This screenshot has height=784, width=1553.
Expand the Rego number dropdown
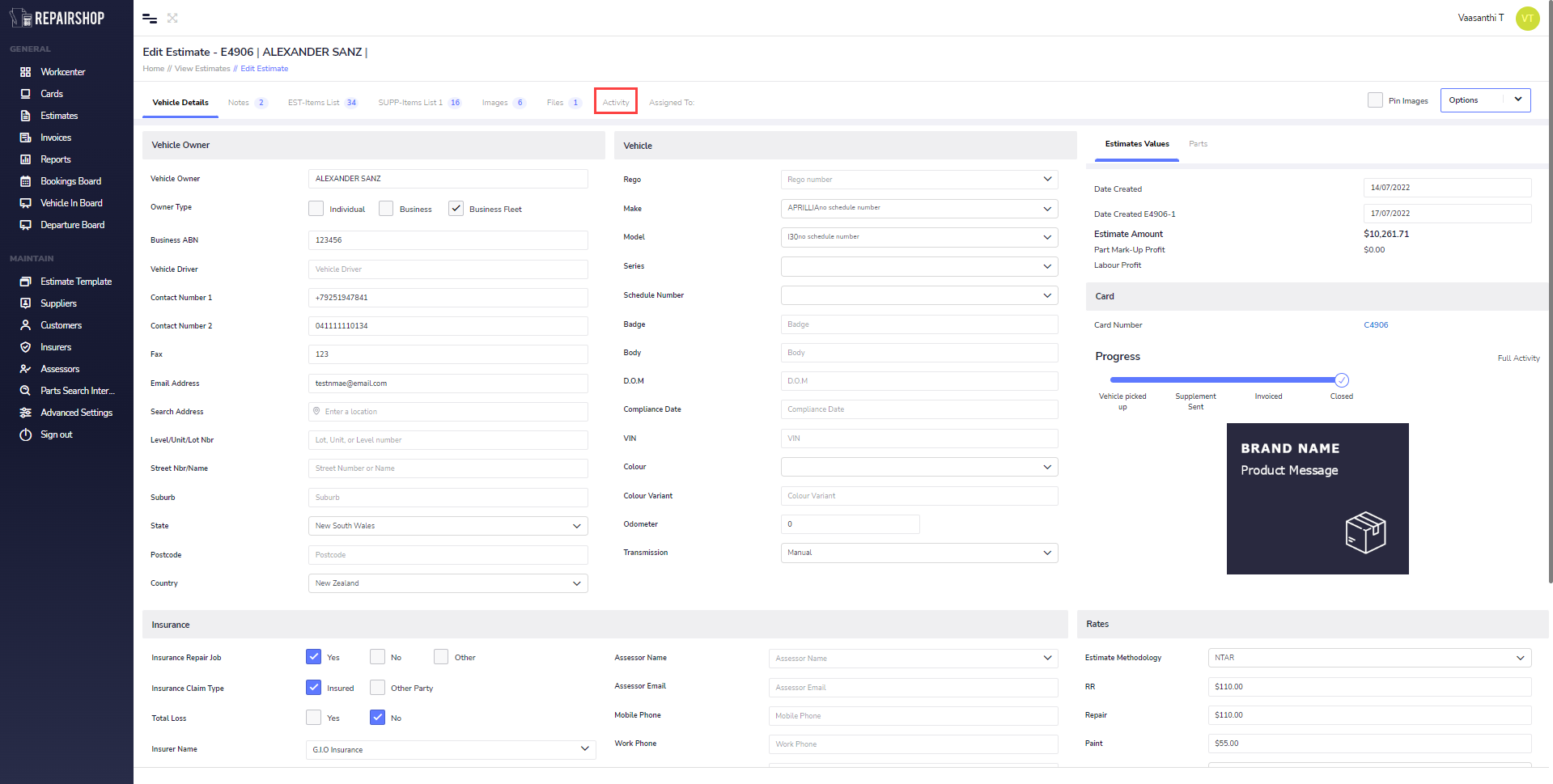[919, 180]
